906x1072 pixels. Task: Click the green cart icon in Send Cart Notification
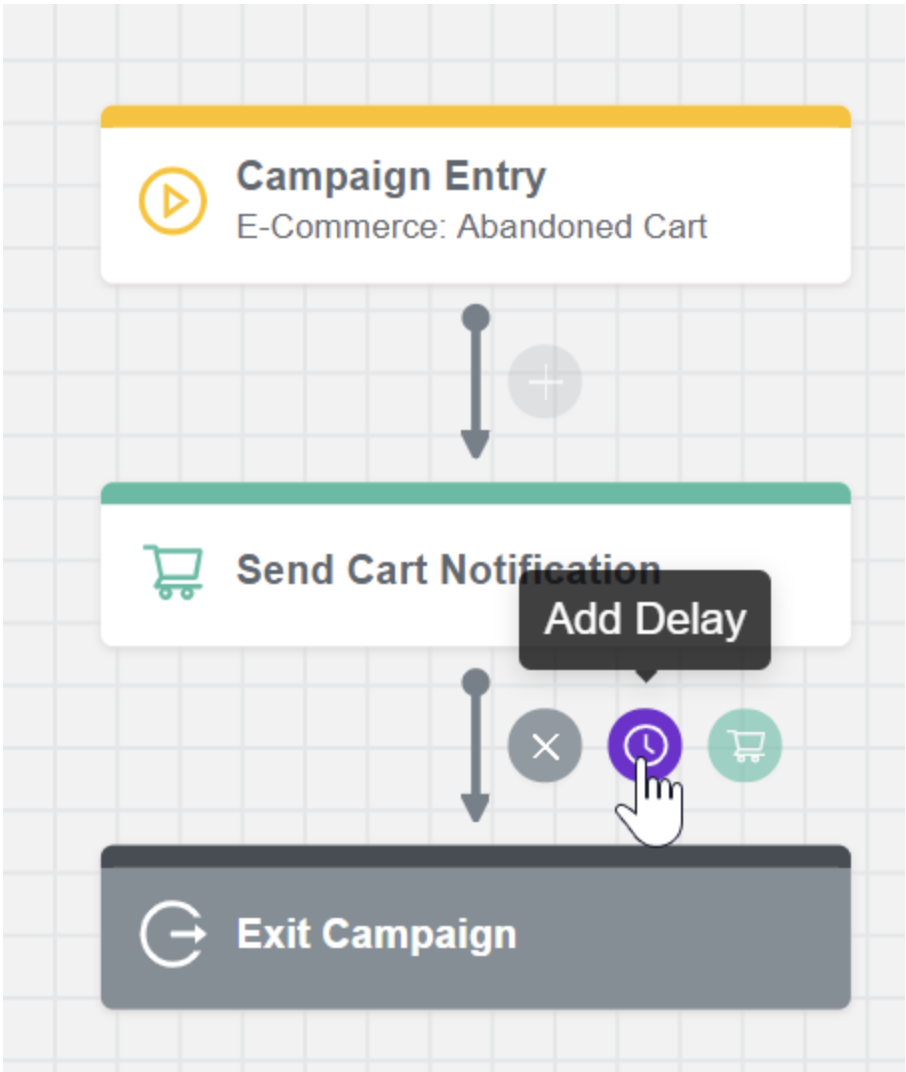[173, 571]
